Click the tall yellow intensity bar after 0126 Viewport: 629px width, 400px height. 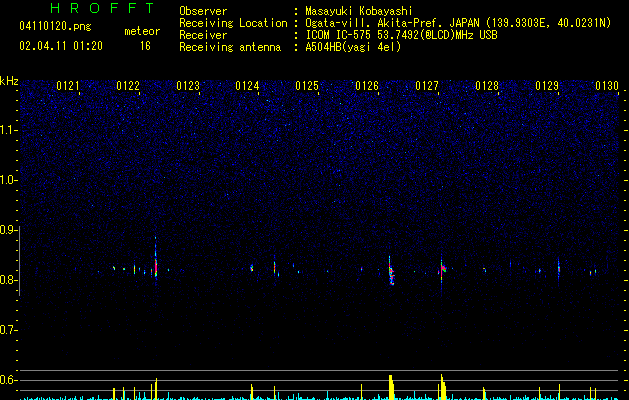pos(391,388)
